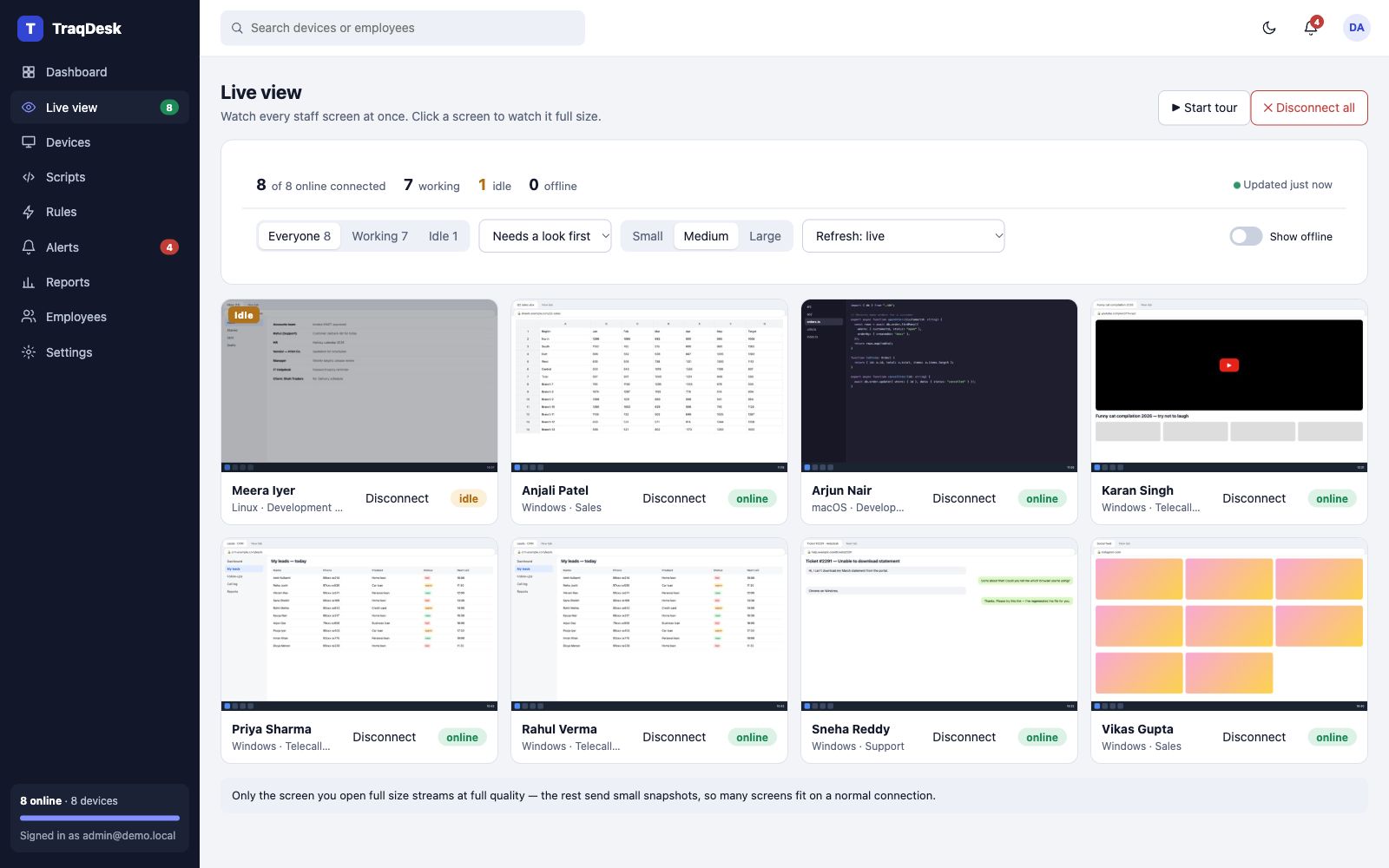The image size is (1389, 868).
Task: Disconnect Arjun Nair's device
Action: 964,498
